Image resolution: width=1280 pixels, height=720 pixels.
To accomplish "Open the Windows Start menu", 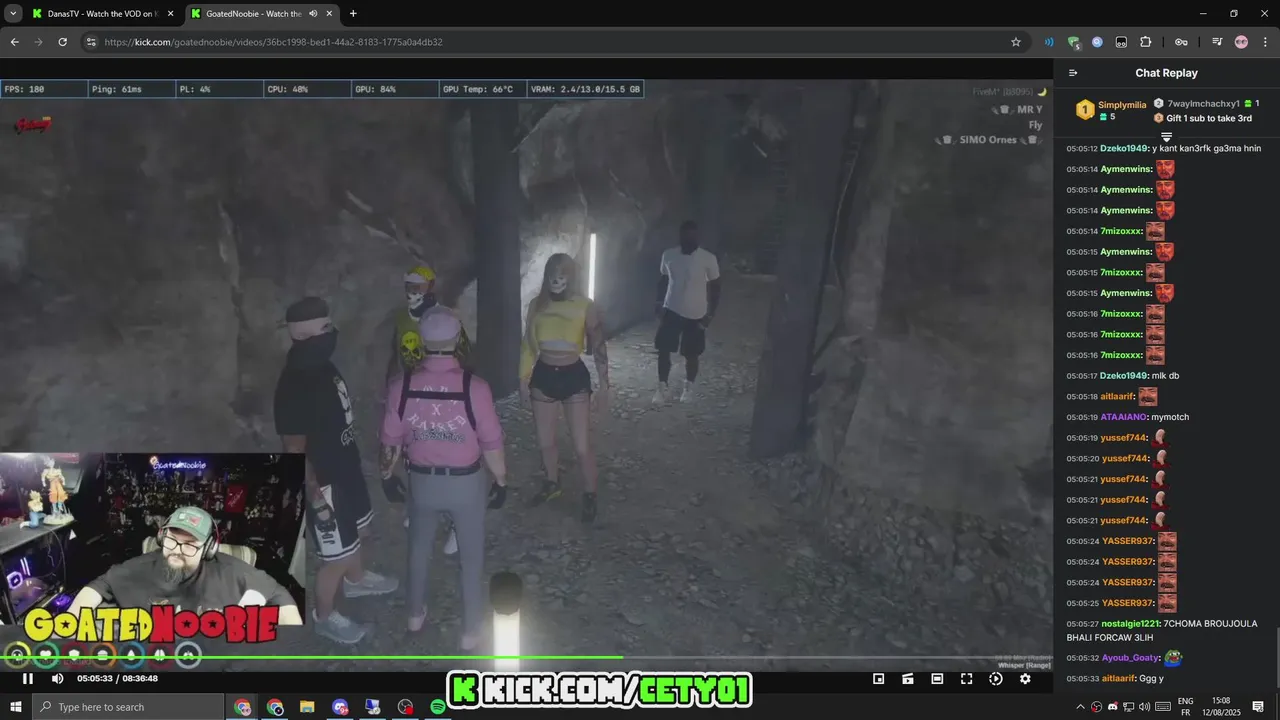I will (x=15, y=707).
